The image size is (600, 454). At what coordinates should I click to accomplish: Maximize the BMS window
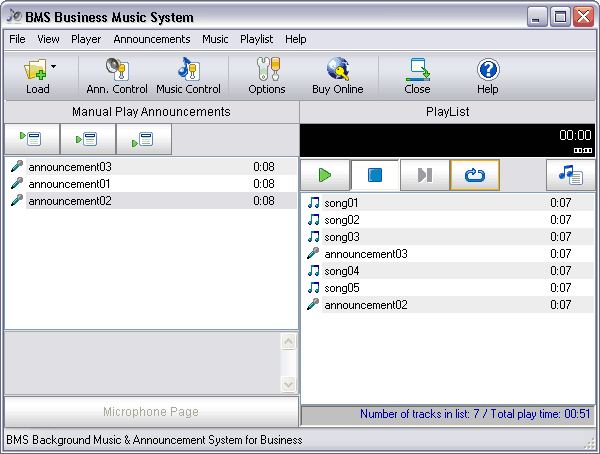560,17
